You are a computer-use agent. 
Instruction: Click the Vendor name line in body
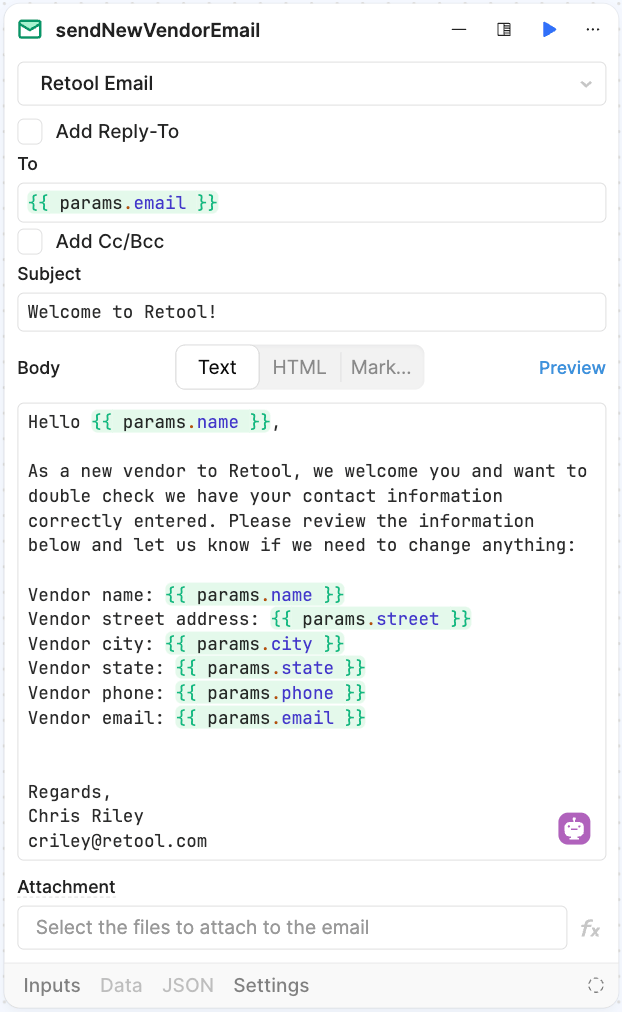(x=186, y=594)
